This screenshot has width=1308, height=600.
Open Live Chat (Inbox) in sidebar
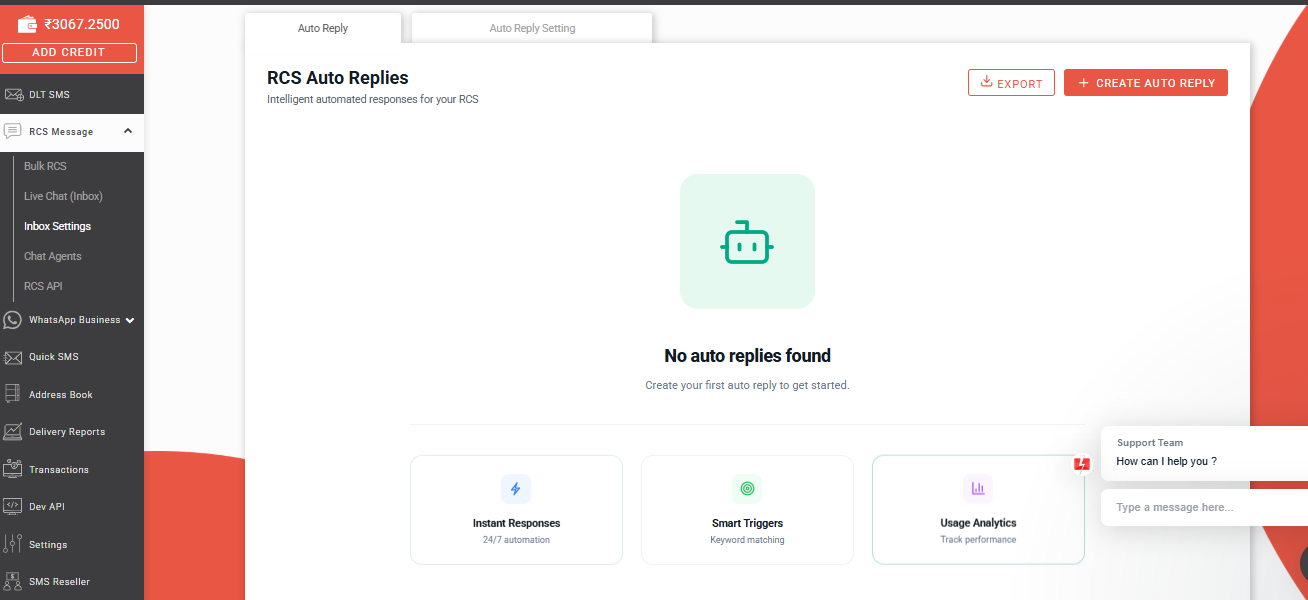click(x=63, y=196)
